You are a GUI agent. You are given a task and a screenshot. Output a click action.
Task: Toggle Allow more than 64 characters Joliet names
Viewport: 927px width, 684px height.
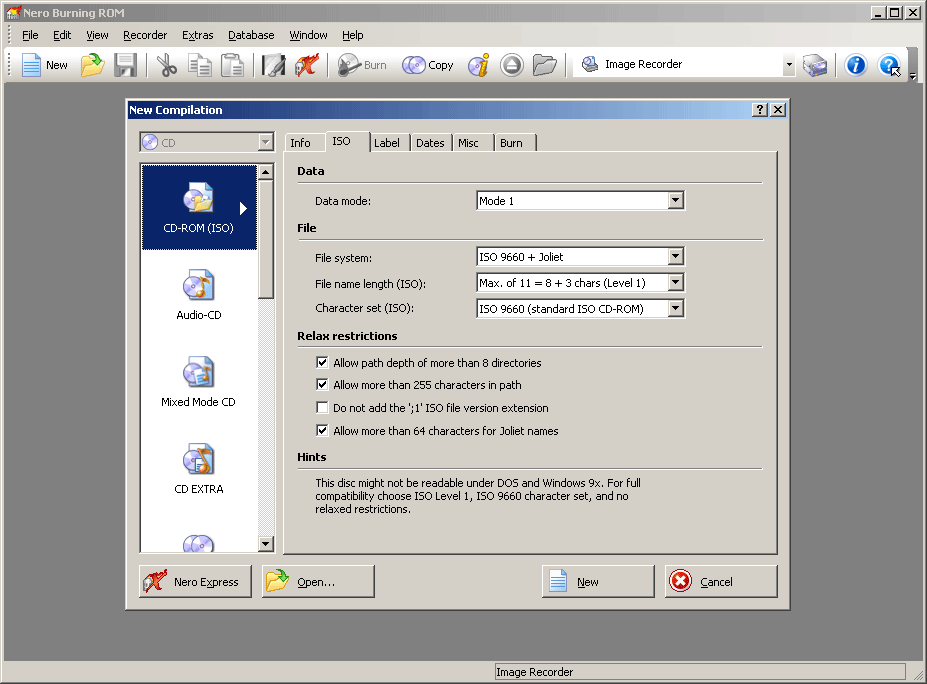point(322,430)
